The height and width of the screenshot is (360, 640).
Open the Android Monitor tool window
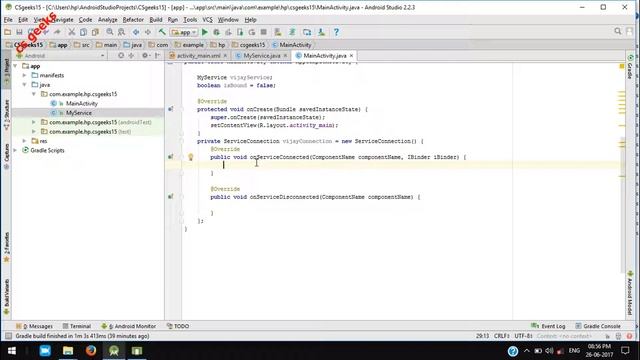[129, 326]
